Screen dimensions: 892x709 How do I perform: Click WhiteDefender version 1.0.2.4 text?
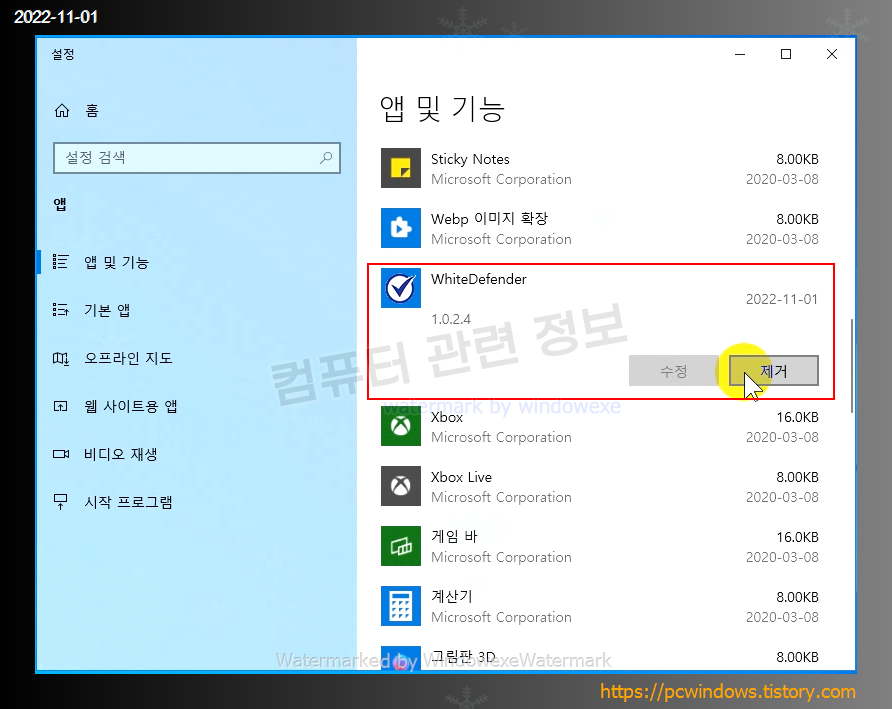(451, 319)
